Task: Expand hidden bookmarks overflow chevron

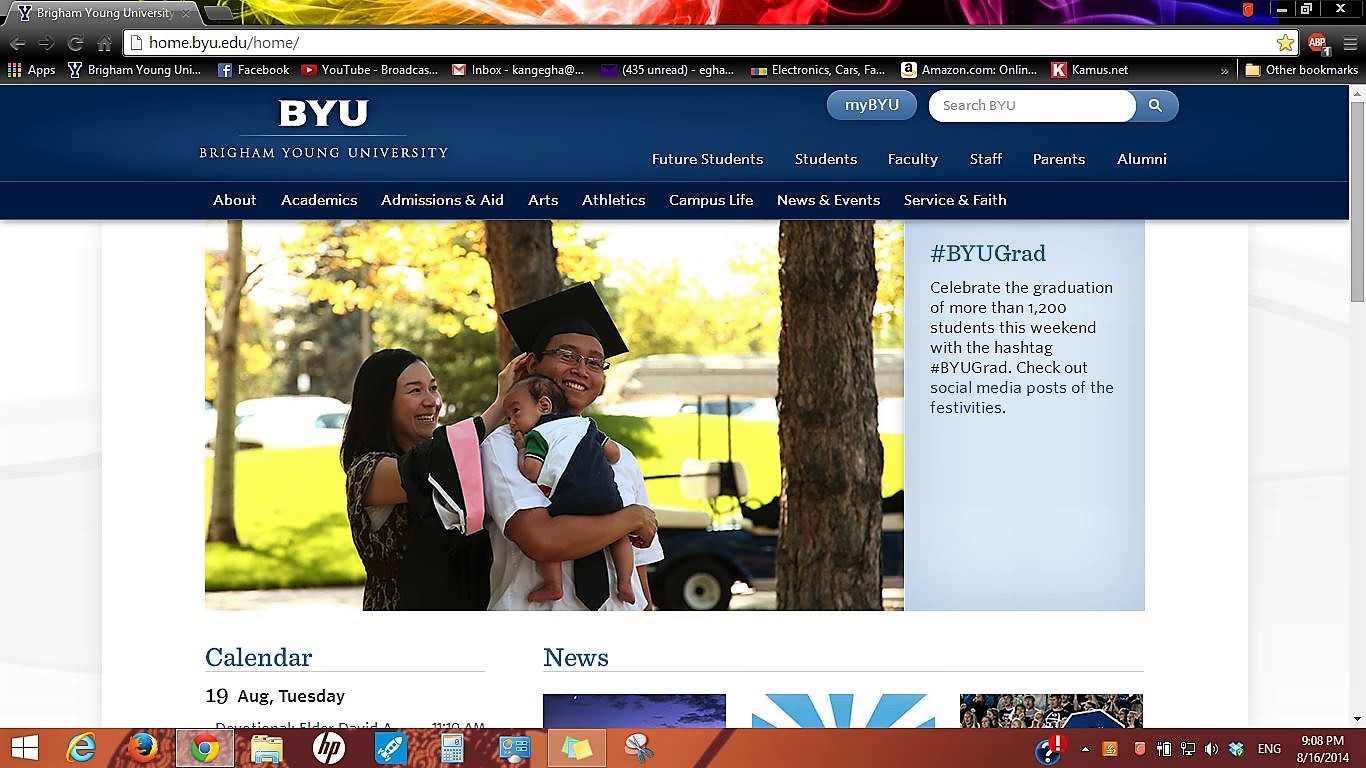Action: (x=1225, y=70)
